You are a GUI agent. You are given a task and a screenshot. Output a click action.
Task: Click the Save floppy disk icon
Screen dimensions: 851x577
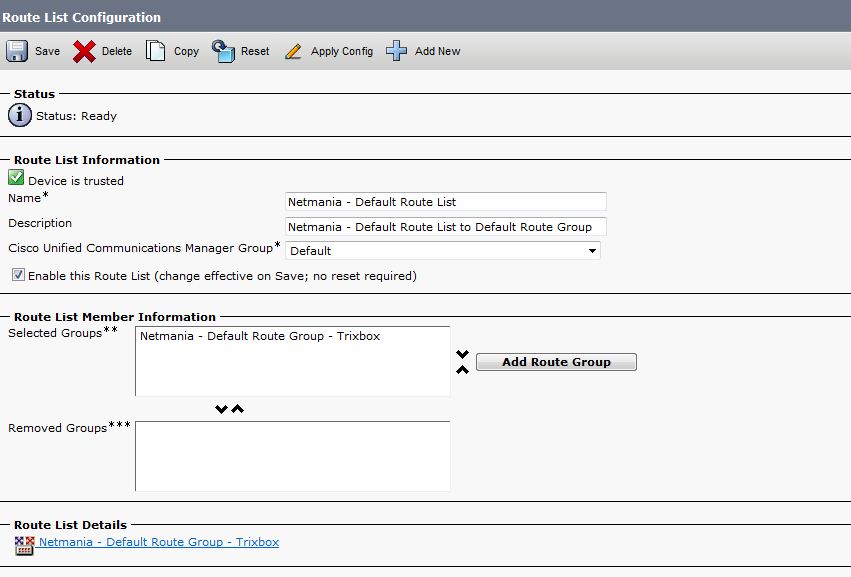click(x=17, y=51)
